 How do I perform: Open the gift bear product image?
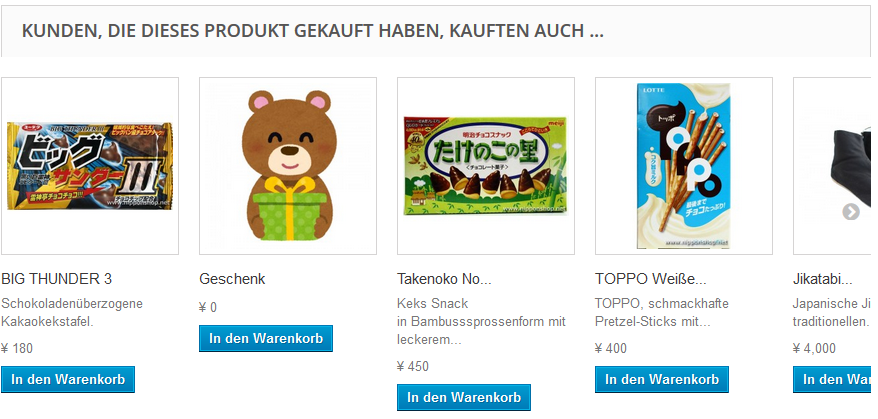tap(288, 166)
